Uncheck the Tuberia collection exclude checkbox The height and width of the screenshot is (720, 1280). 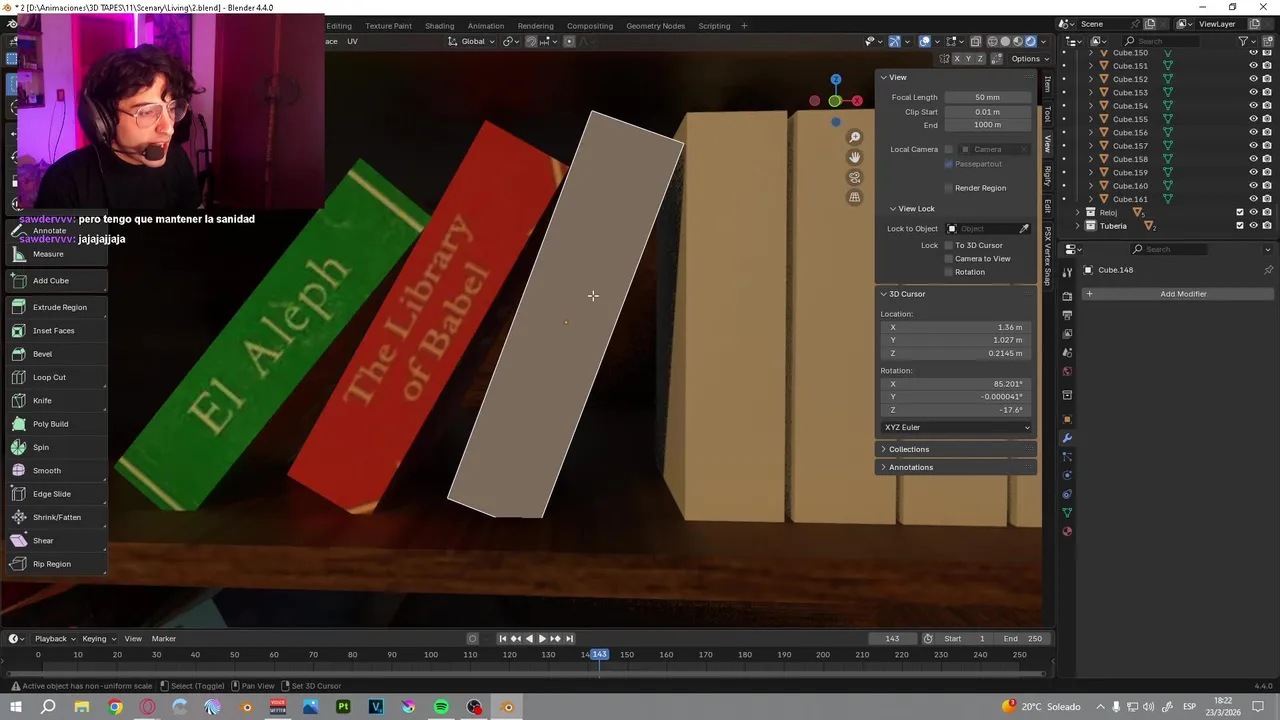[1240, 226]
